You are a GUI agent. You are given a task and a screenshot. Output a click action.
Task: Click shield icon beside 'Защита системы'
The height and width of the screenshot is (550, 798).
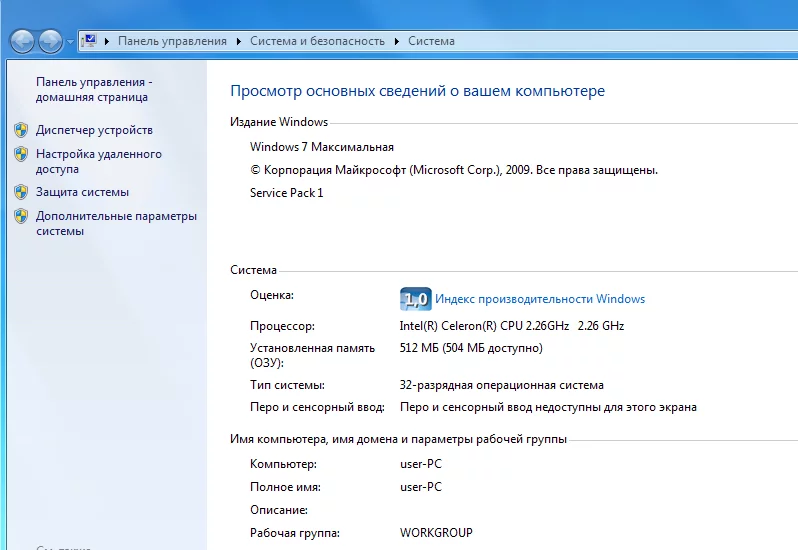pyautogui.click(x=21, y=192)
